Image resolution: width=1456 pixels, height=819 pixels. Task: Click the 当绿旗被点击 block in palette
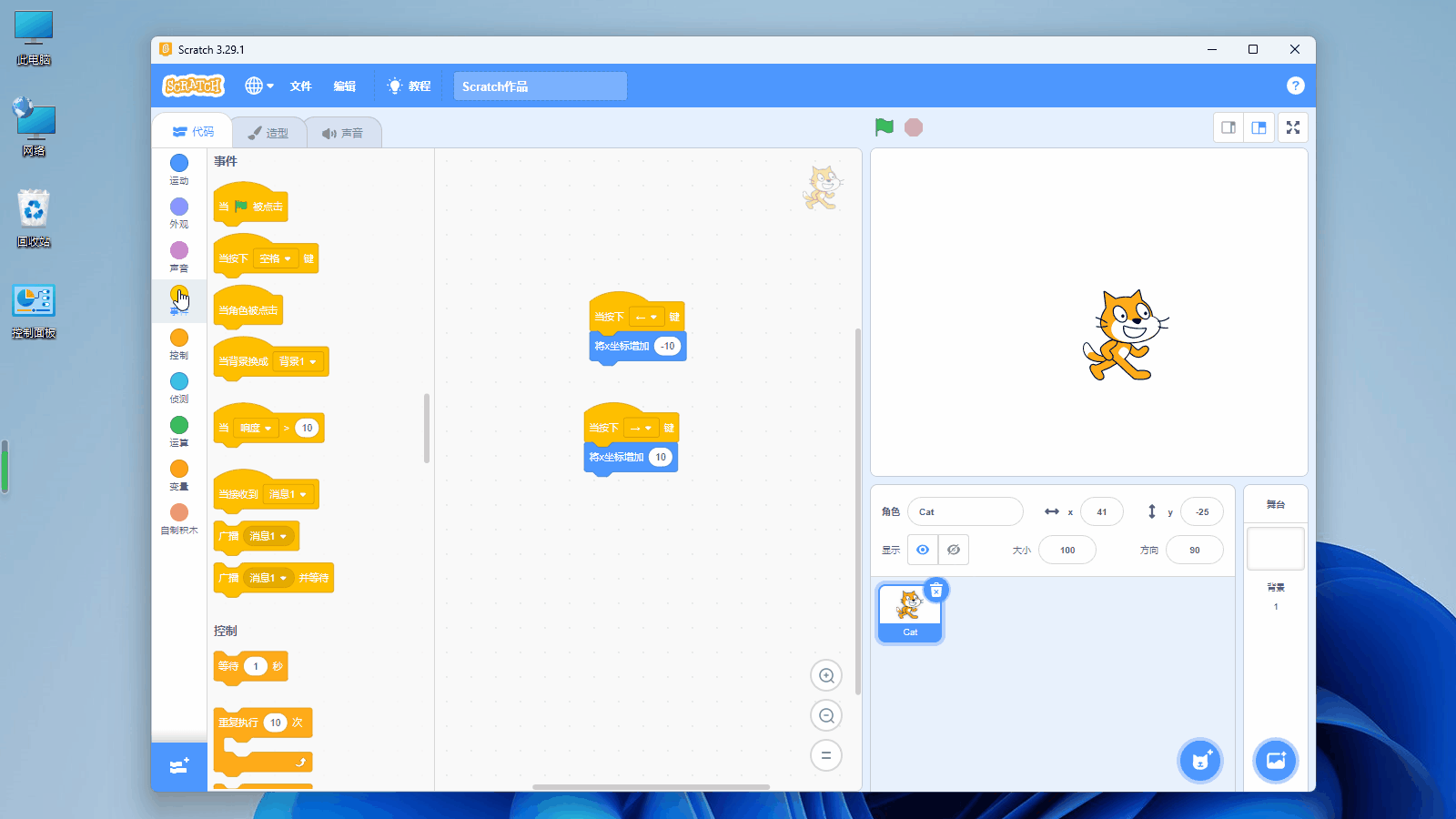(x=250, y=206)
